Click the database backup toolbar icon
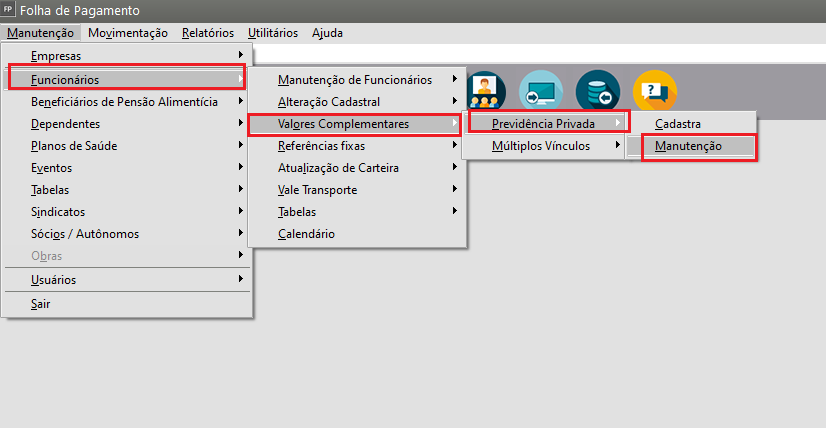826x428 pixels. tap(598, 92)
